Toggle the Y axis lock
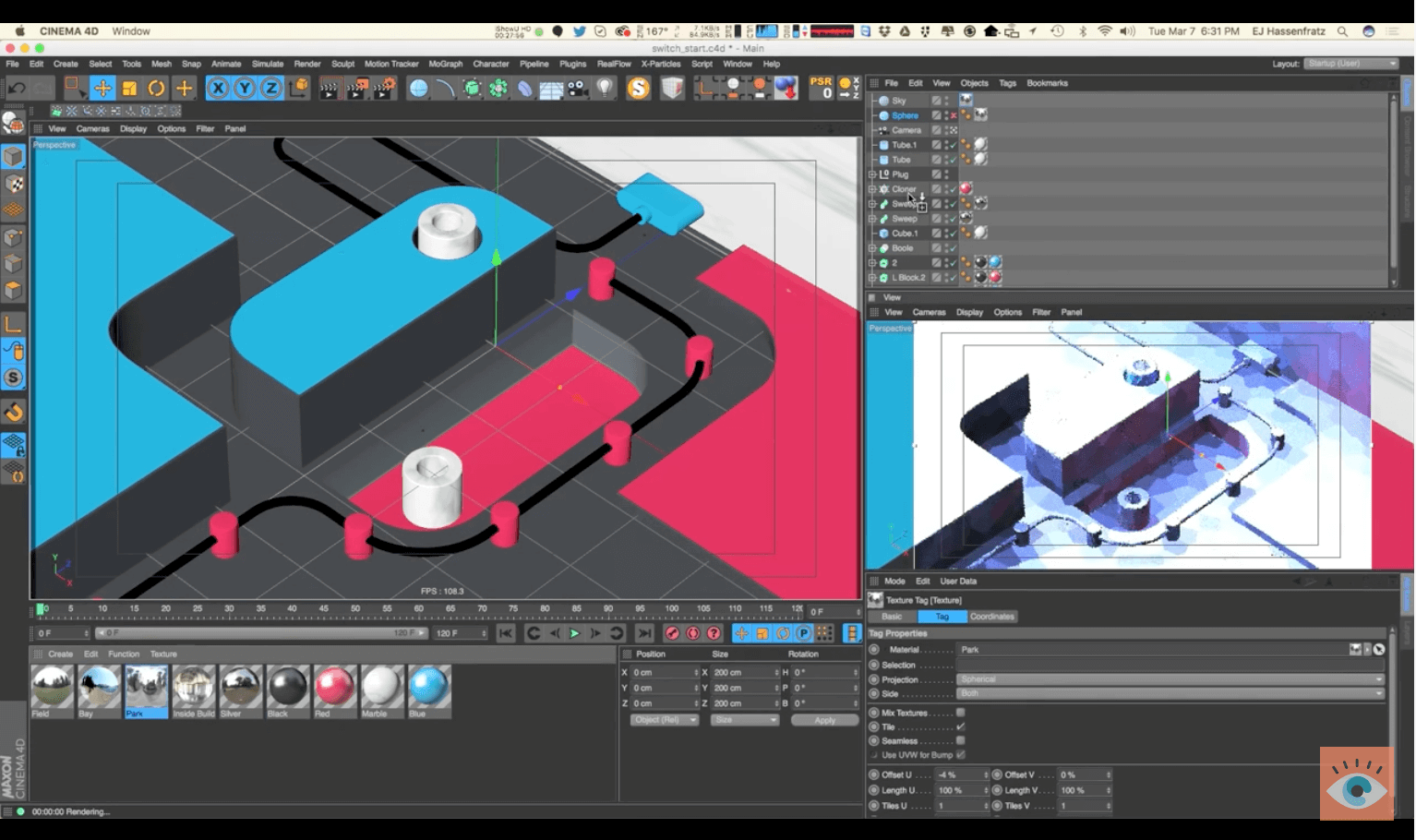This screenshot has width=1416, height=840. click(x=245, y=89)
